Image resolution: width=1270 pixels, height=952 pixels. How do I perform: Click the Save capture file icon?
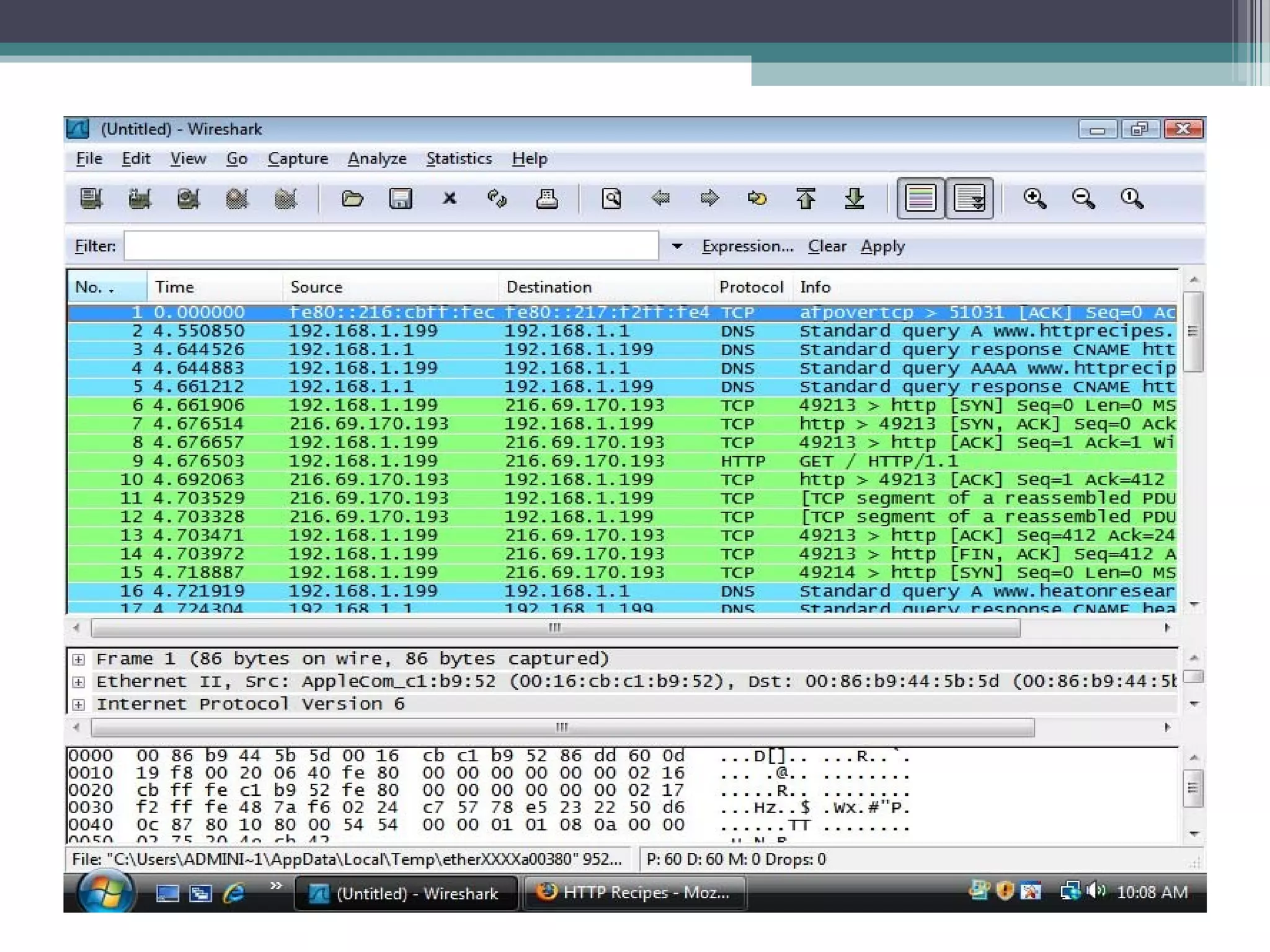pos(401,199)
